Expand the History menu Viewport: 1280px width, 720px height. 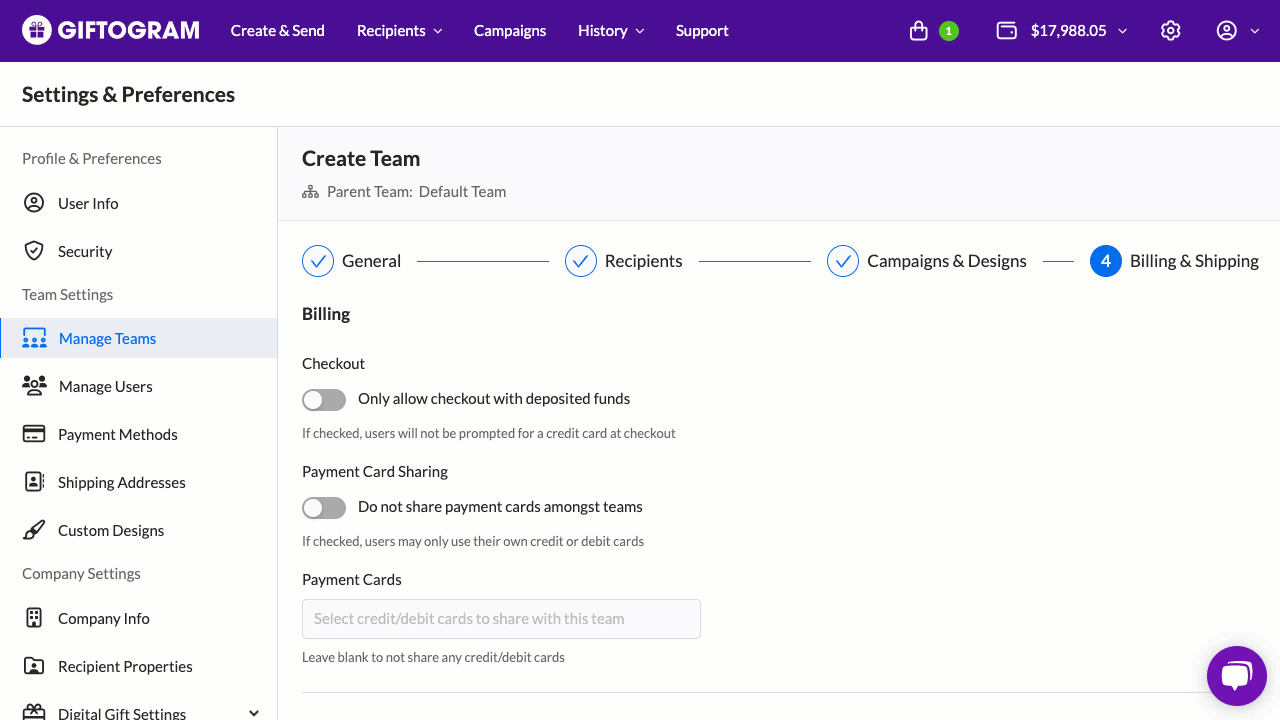pyautogui.click(x=611, y=31)
